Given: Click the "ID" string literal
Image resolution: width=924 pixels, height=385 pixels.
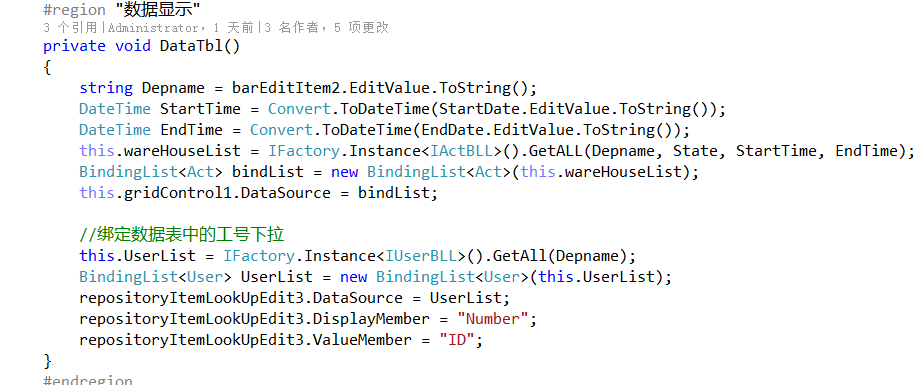Looking at the screenshot, I should (457, 340).
